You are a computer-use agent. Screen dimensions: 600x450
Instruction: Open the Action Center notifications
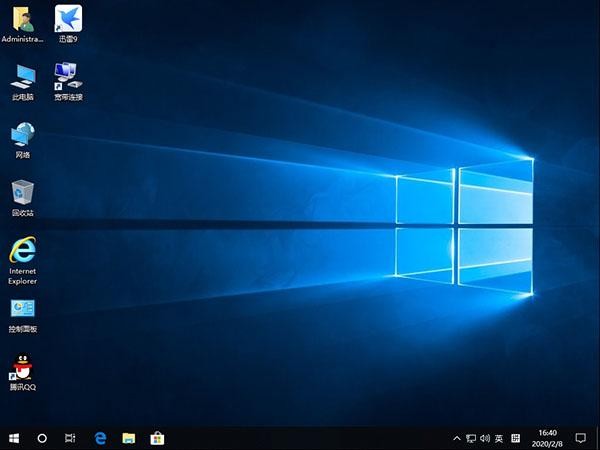[x=585, y=438]
